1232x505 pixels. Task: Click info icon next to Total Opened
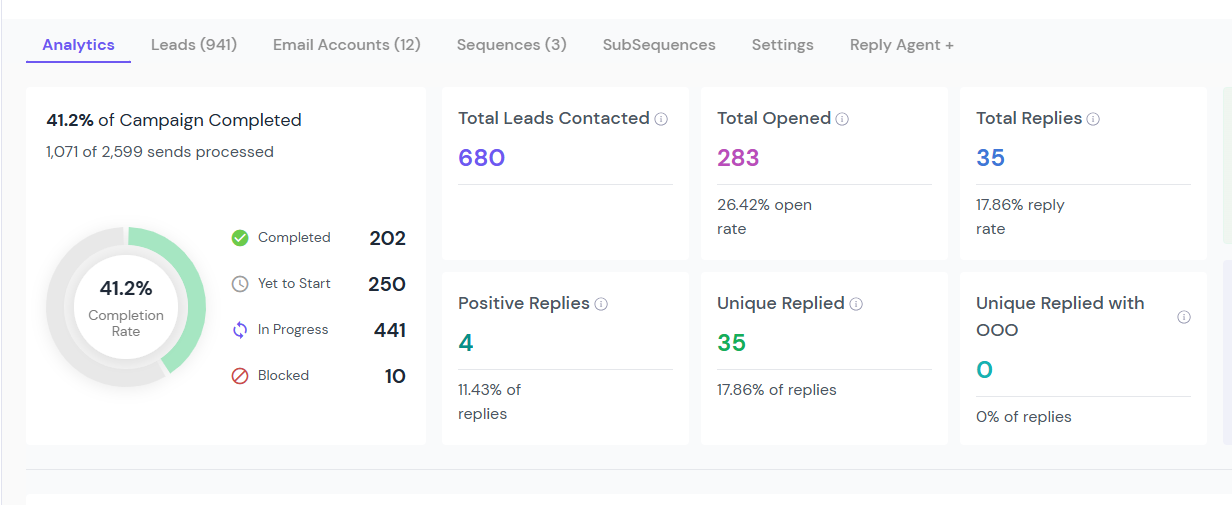(842, 119)
